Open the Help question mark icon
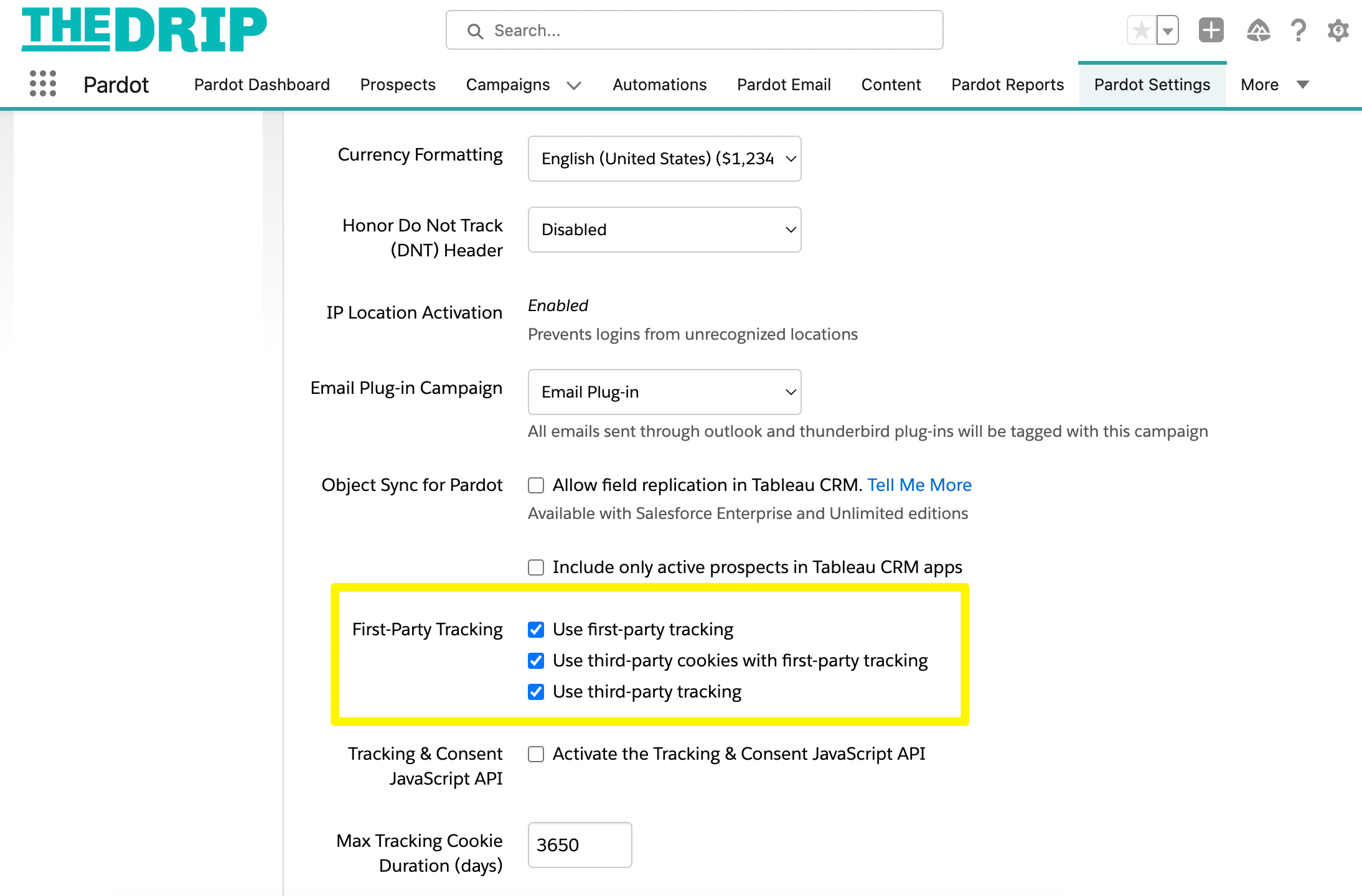The width and height of the screenshot is (1362, 896). tap(1299, 30)
